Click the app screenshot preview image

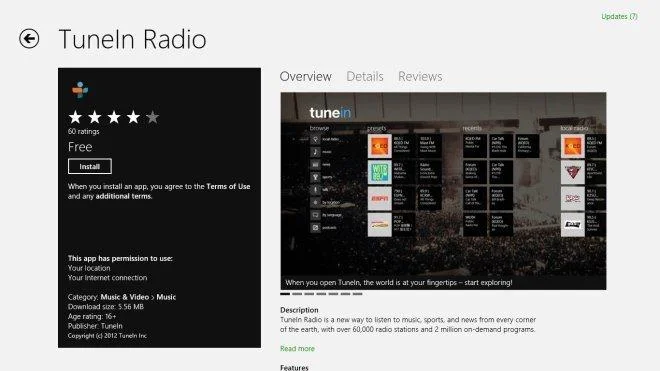(443, 191)
